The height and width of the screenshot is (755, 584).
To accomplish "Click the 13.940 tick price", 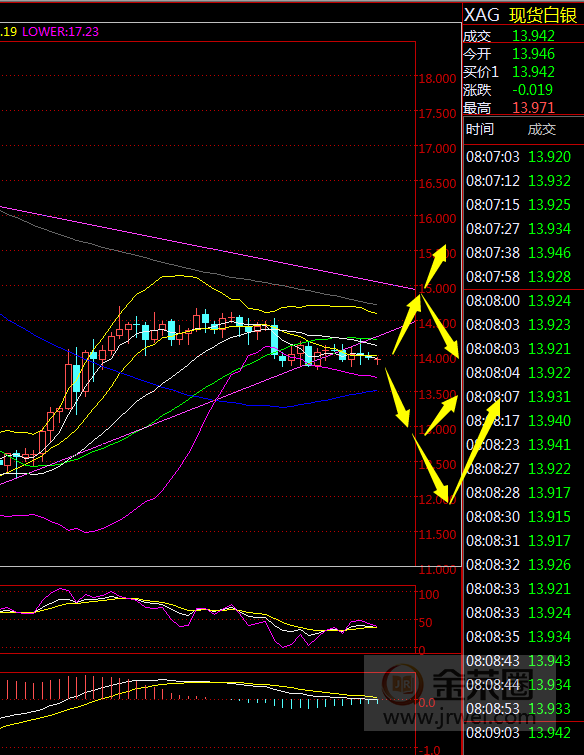I will coord(549,421).
